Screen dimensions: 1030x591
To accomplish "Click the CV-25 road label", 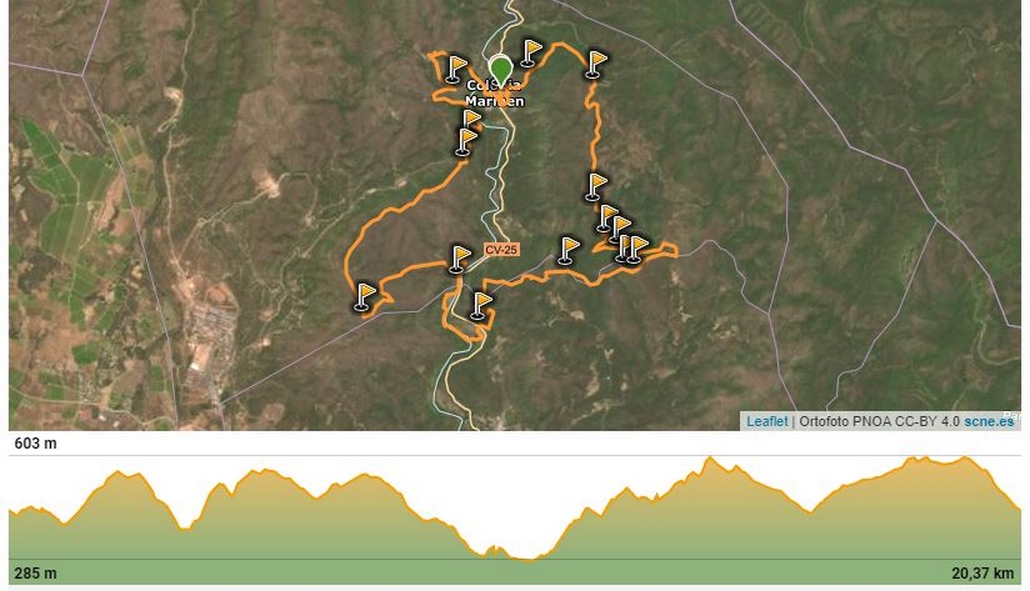I will pos(501,250).
